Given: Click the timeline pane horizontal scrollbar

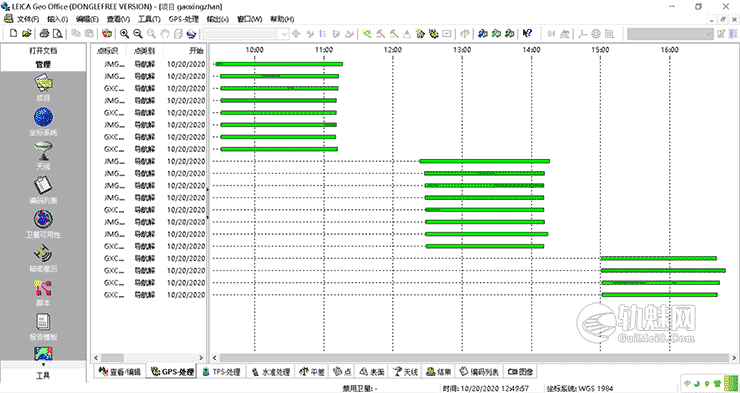Looking at the screenshot, I should (475, 358).
